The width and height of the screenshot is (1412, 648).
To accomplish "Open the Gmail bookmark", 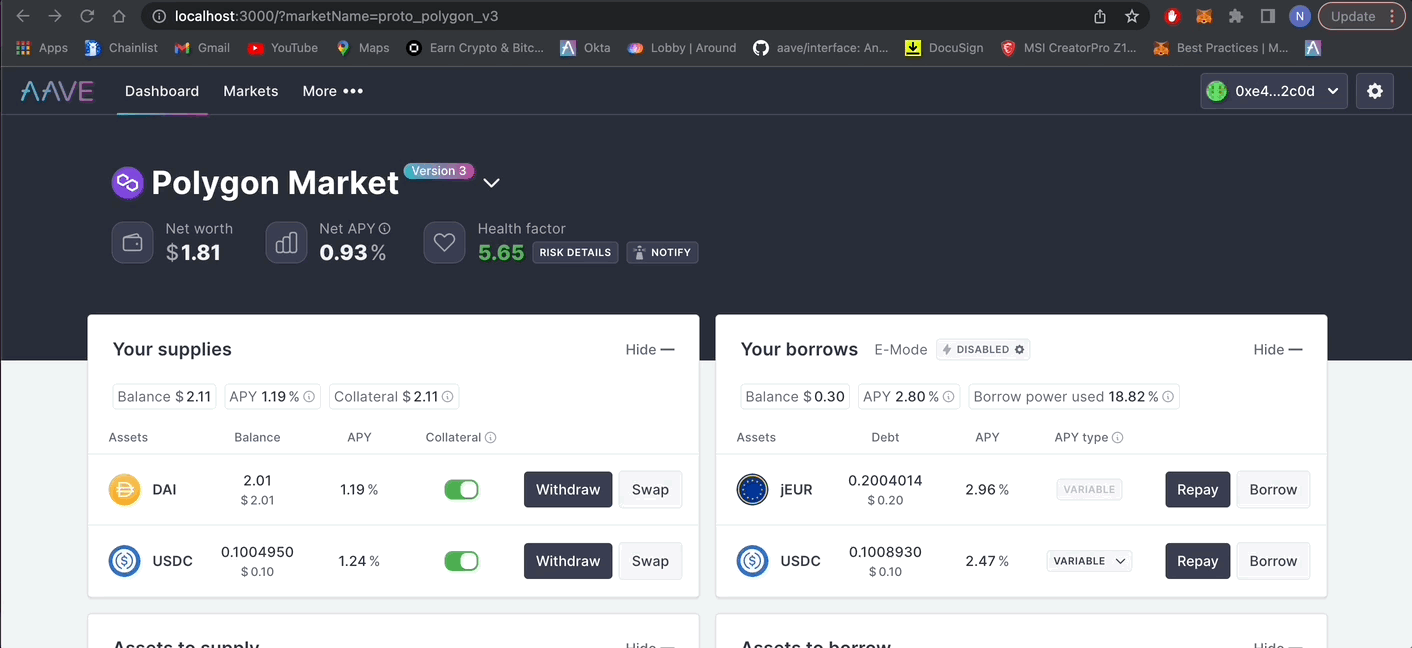I will 202,48.
